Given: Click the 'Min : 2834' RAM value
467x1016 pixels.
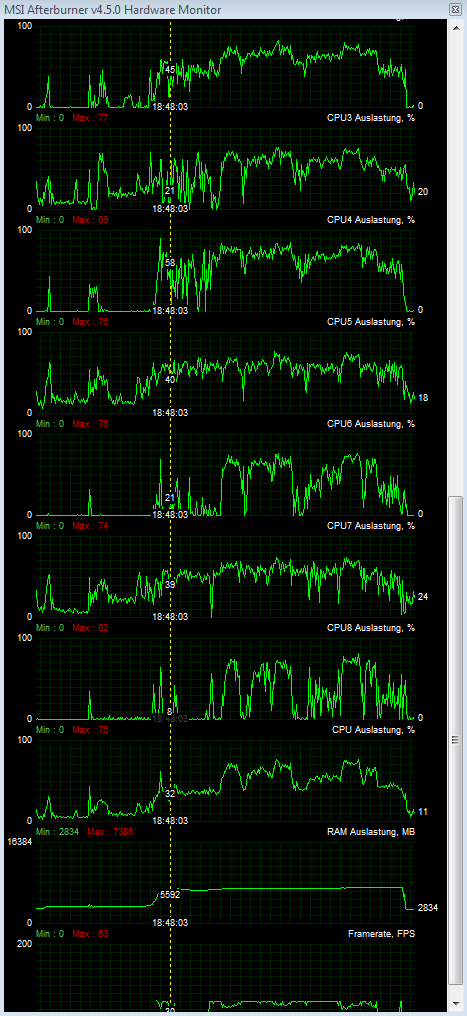Looking at the screenshot, I should pos(57,832).
